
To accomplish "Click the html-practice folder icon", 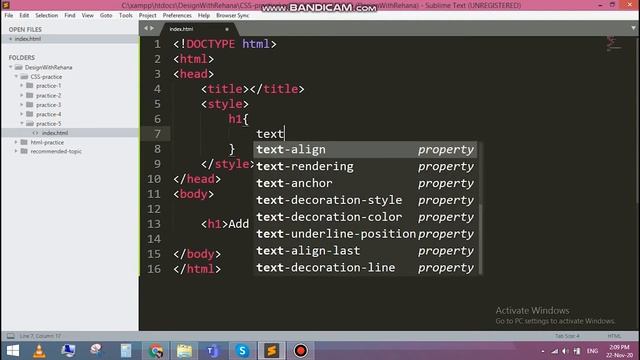I will point(24,142).
